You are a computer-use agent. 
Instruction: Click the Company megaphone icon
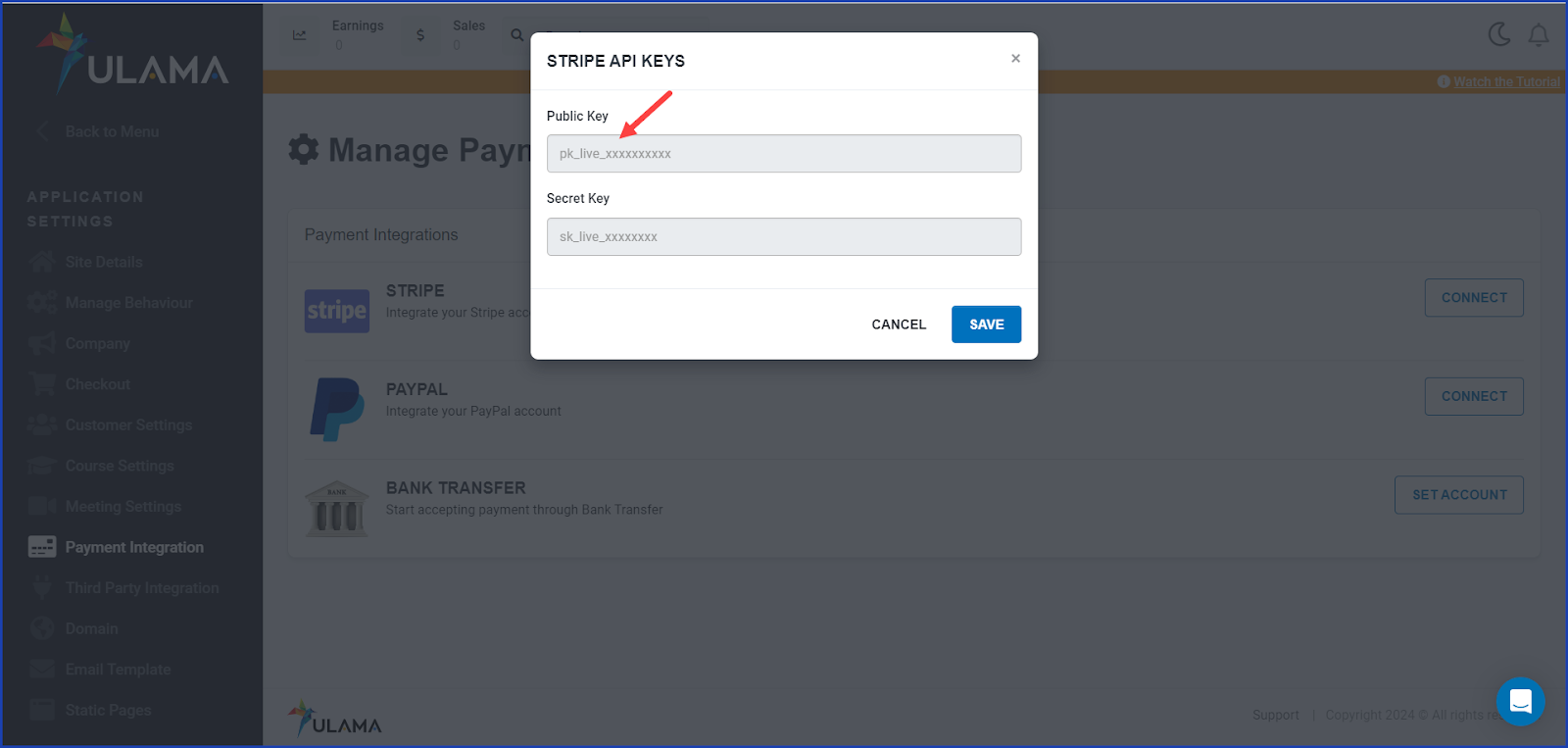[x=42, y=344]
